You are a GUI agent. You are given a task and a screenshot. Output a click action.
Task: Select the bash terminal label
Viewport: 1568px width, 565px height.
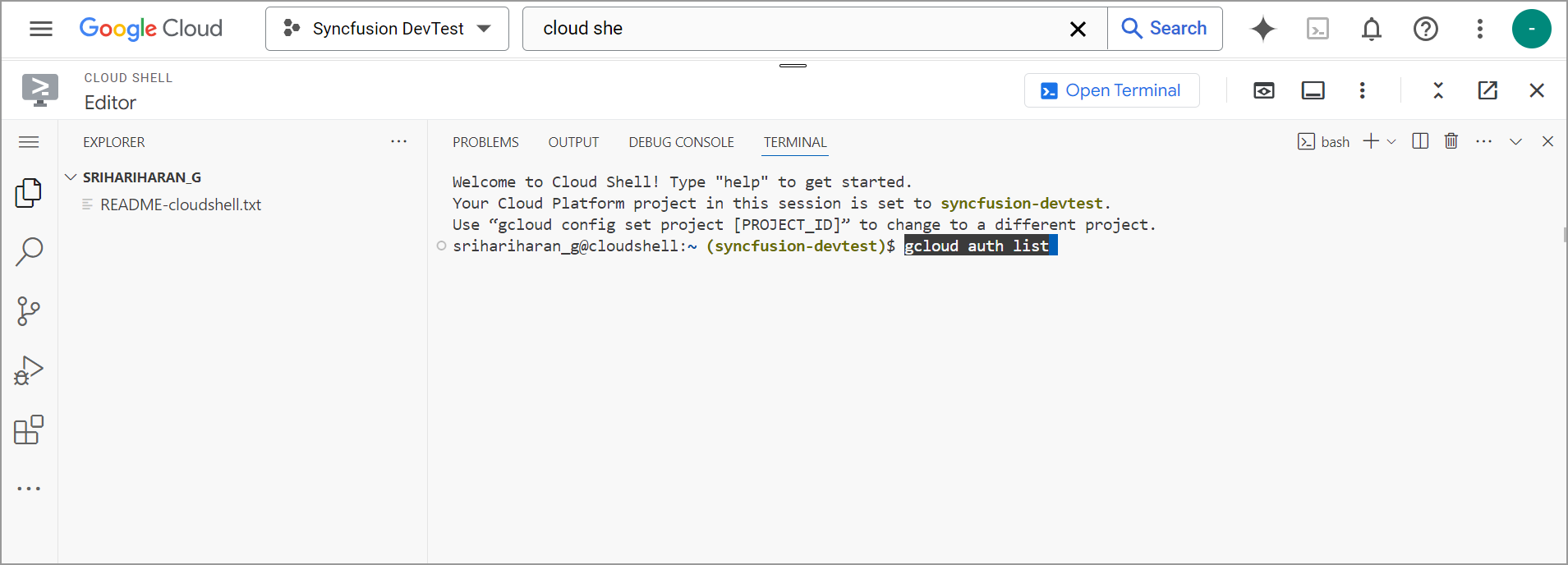(1324, 142)
